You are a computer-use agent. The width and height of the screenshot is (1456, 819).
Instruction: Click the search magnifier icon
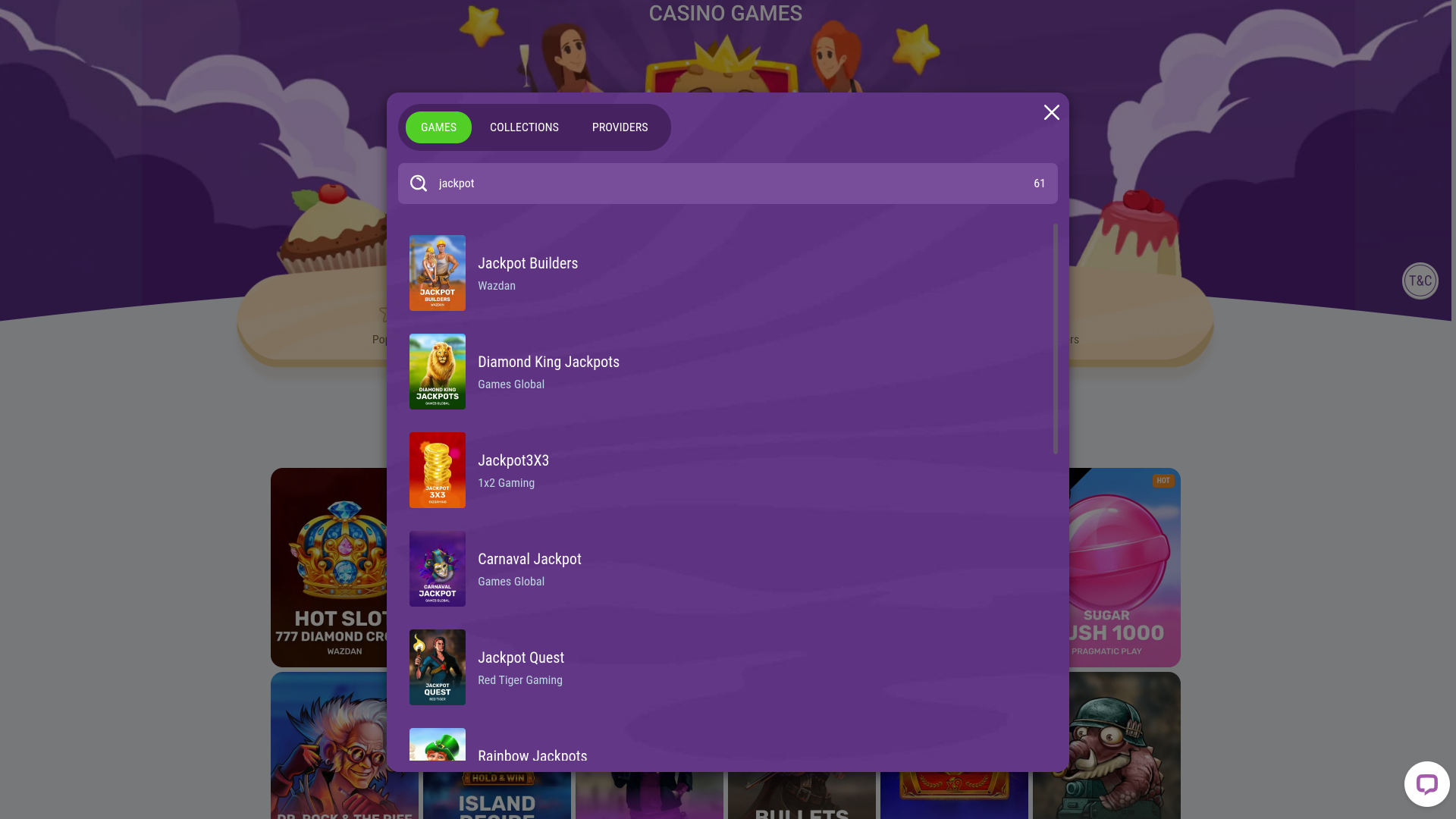coord(419,184)
